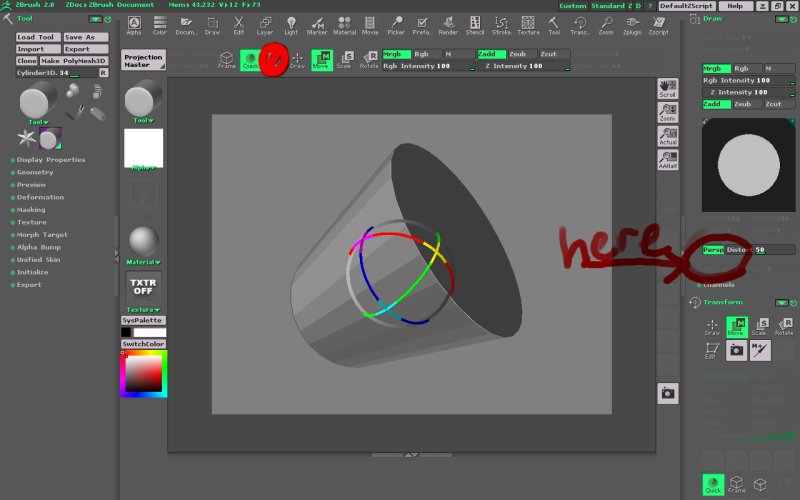Select Rotate mode in top shelf
The height and width of the screenshot is (500, 800).
tap(369, 60)
